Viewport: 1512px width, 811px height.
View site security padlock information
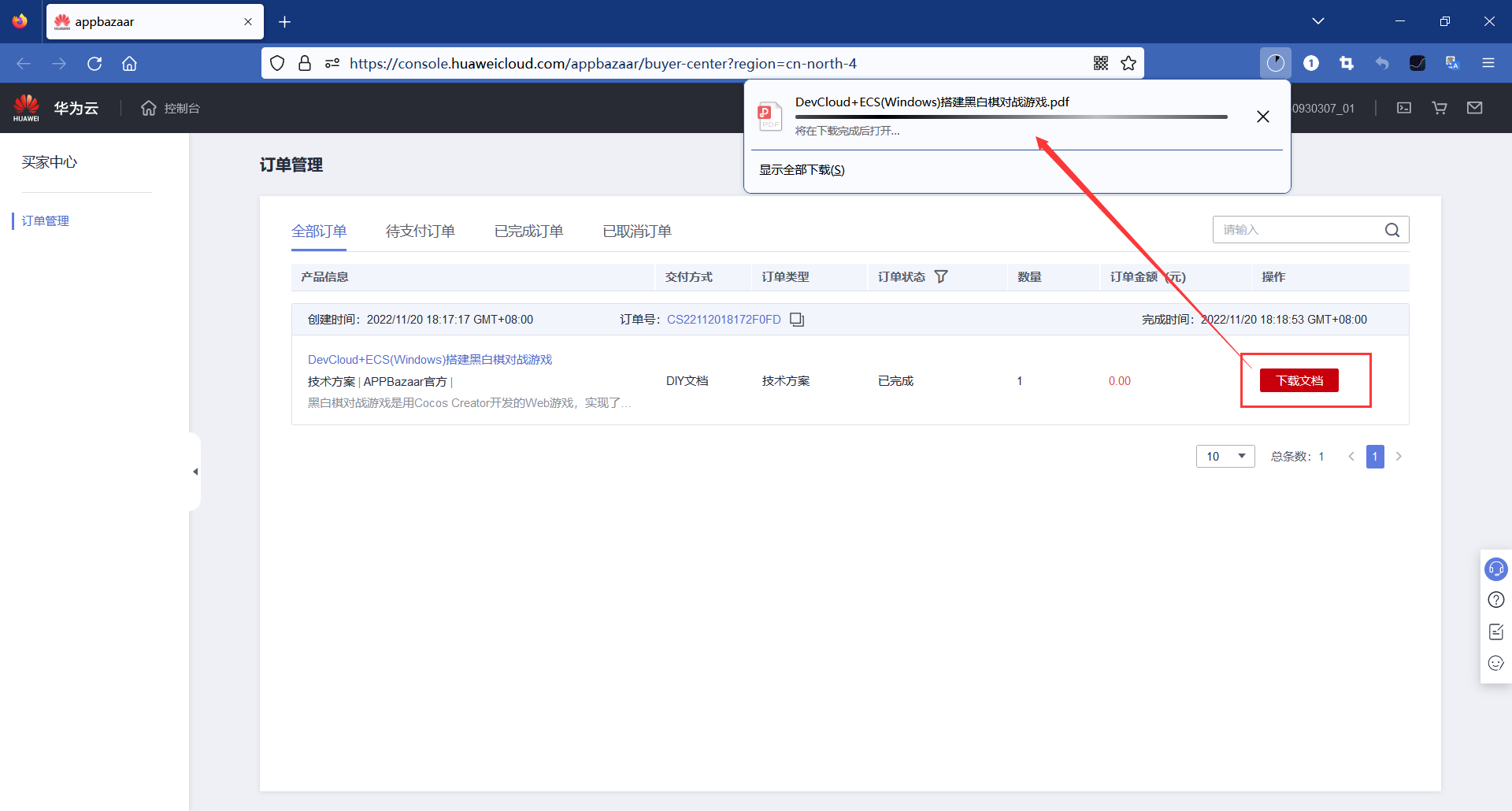(305, 64)
